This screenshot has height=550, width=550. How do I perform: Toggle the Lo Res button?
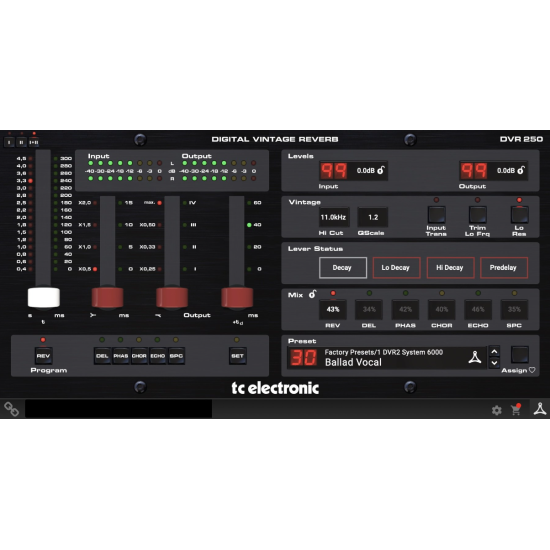pyautogui.click(x=519, y=214)
